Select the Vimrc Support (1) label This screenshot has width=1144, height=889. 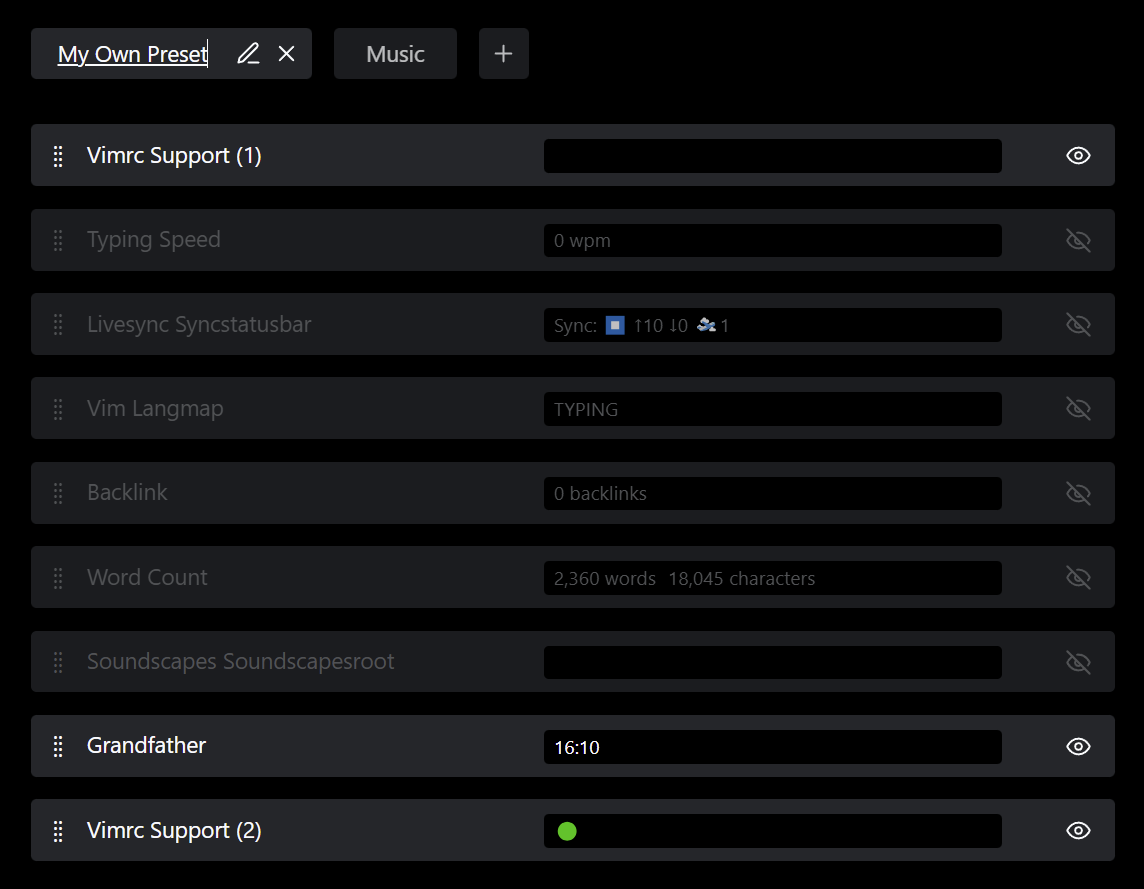[174, 155]
